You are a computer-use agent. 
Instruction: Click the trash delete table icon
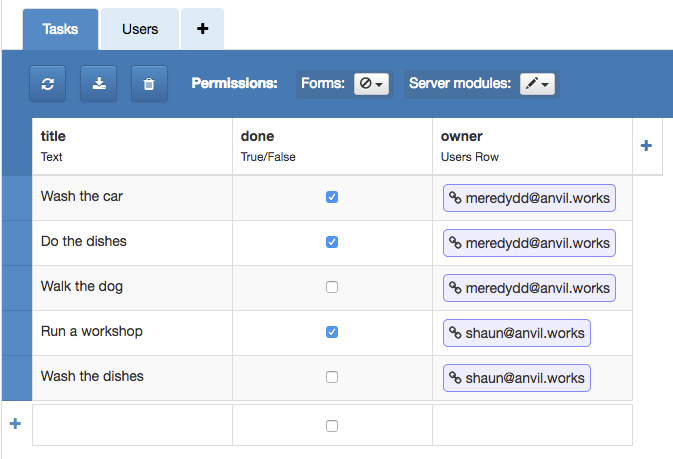(x=149, y=84)
